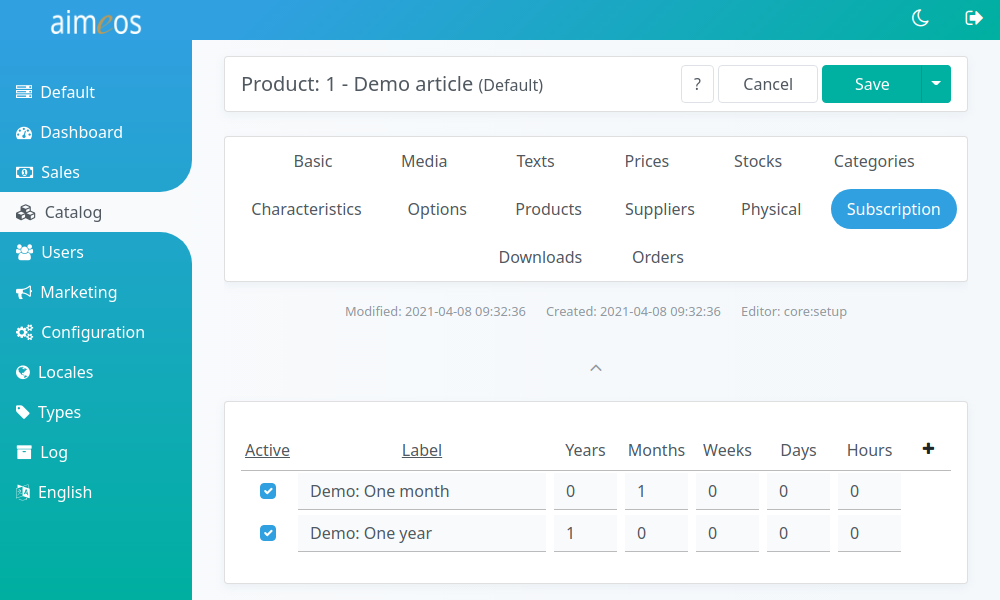Open the Categories tab
This screenshot has height=600, width=1000.
click(x=874, y=161)
